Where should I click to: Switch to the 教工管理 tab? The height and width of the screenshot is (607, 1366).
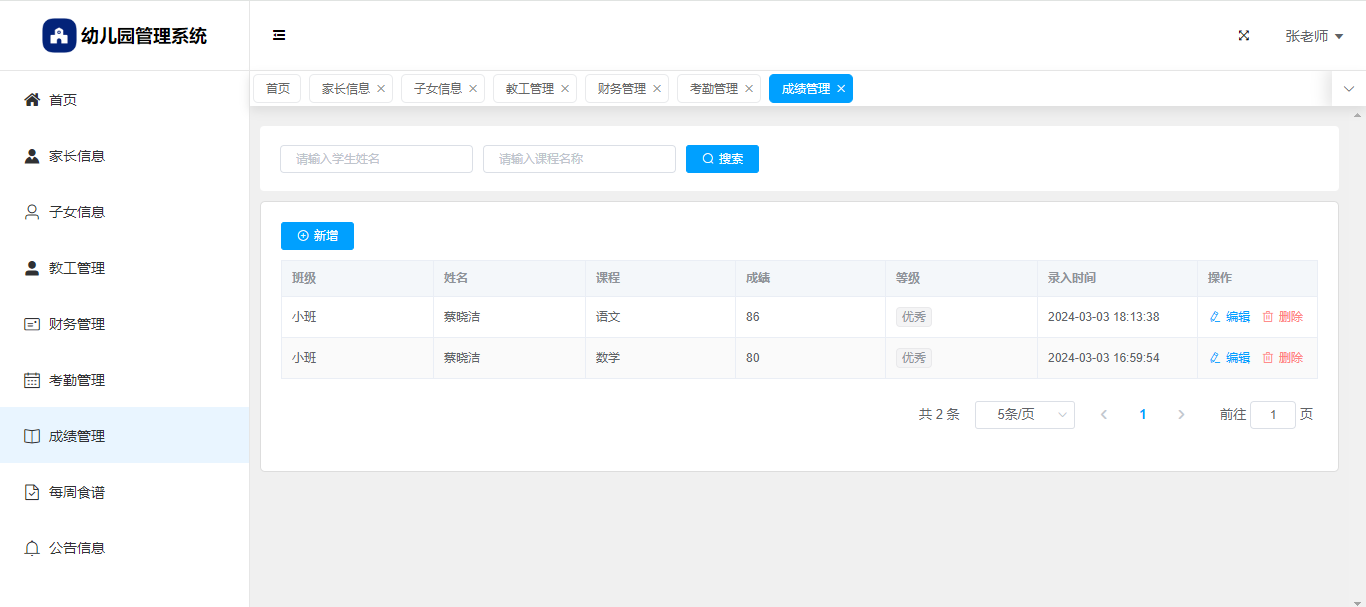(529, 89)
